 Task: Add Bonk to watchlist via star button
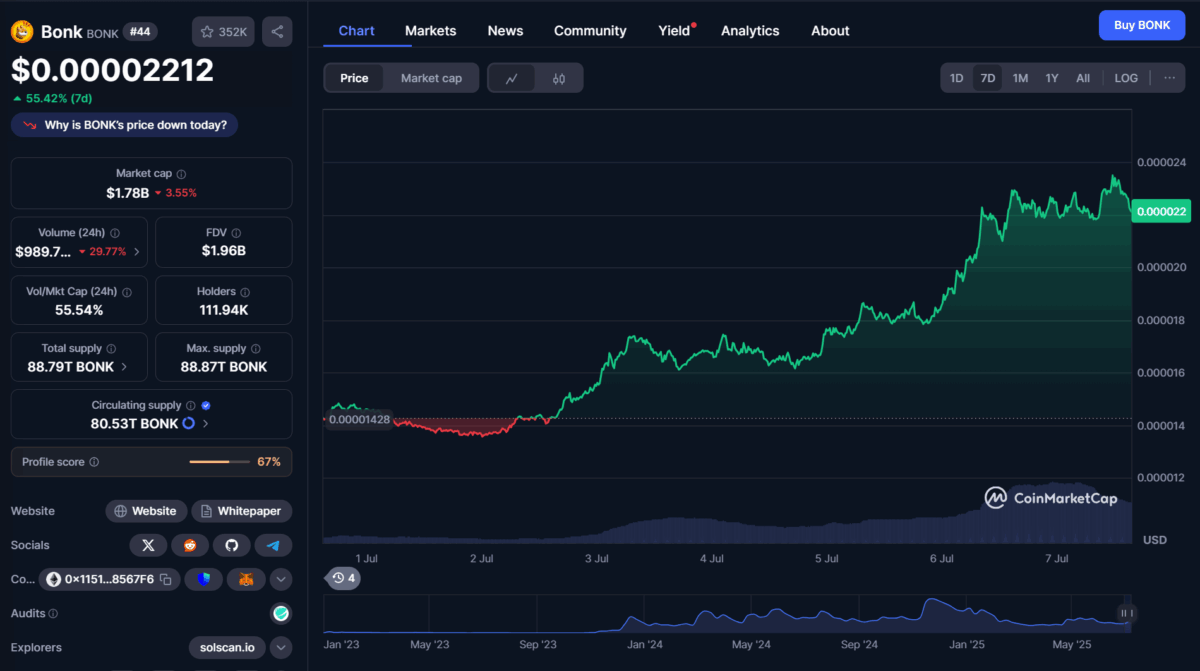[224, 32]
